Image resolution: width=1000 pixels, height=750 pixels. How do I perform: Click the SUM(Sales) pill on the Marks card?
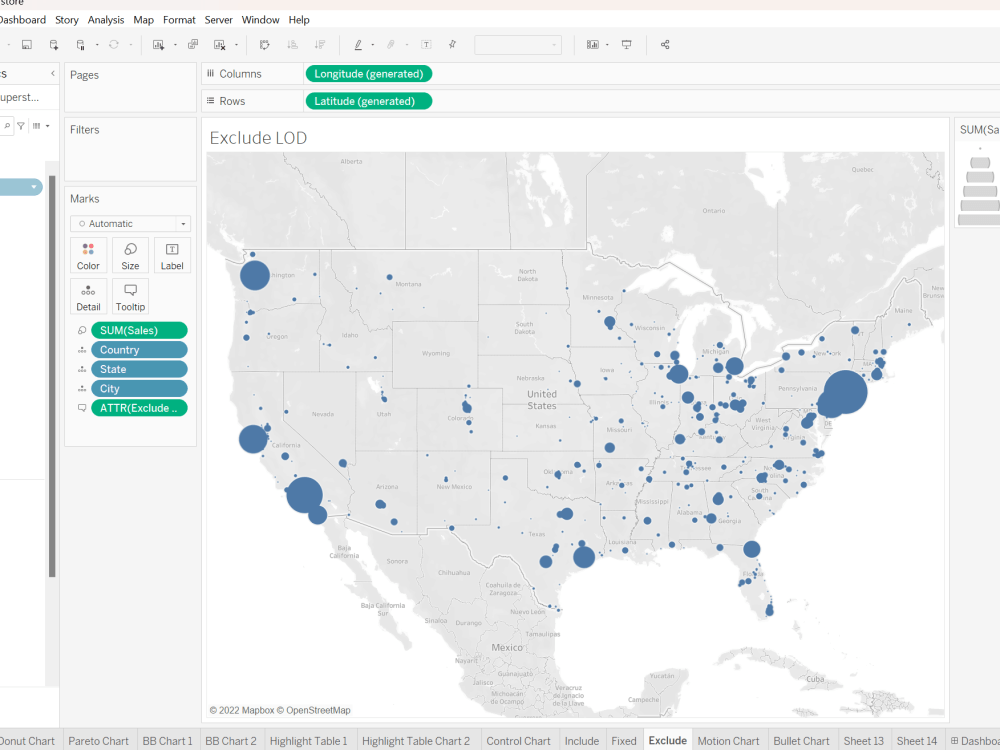pyautogui.click(x=139, y=329)
